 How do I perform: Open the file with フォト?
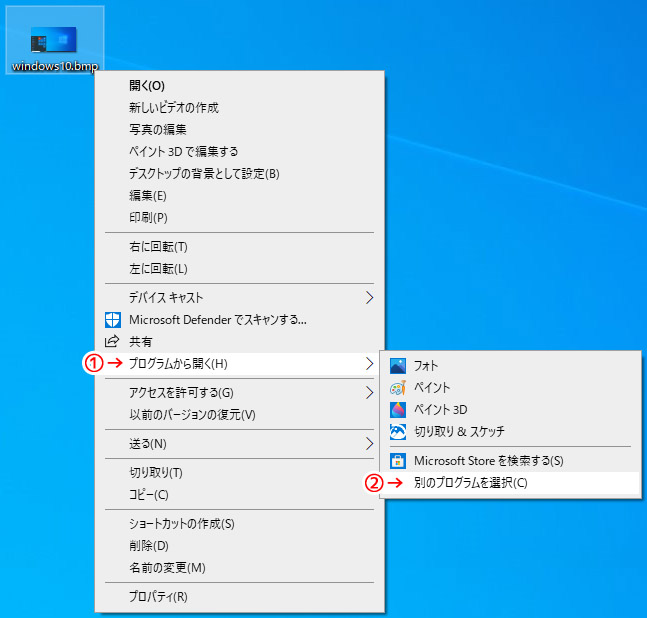510,366
